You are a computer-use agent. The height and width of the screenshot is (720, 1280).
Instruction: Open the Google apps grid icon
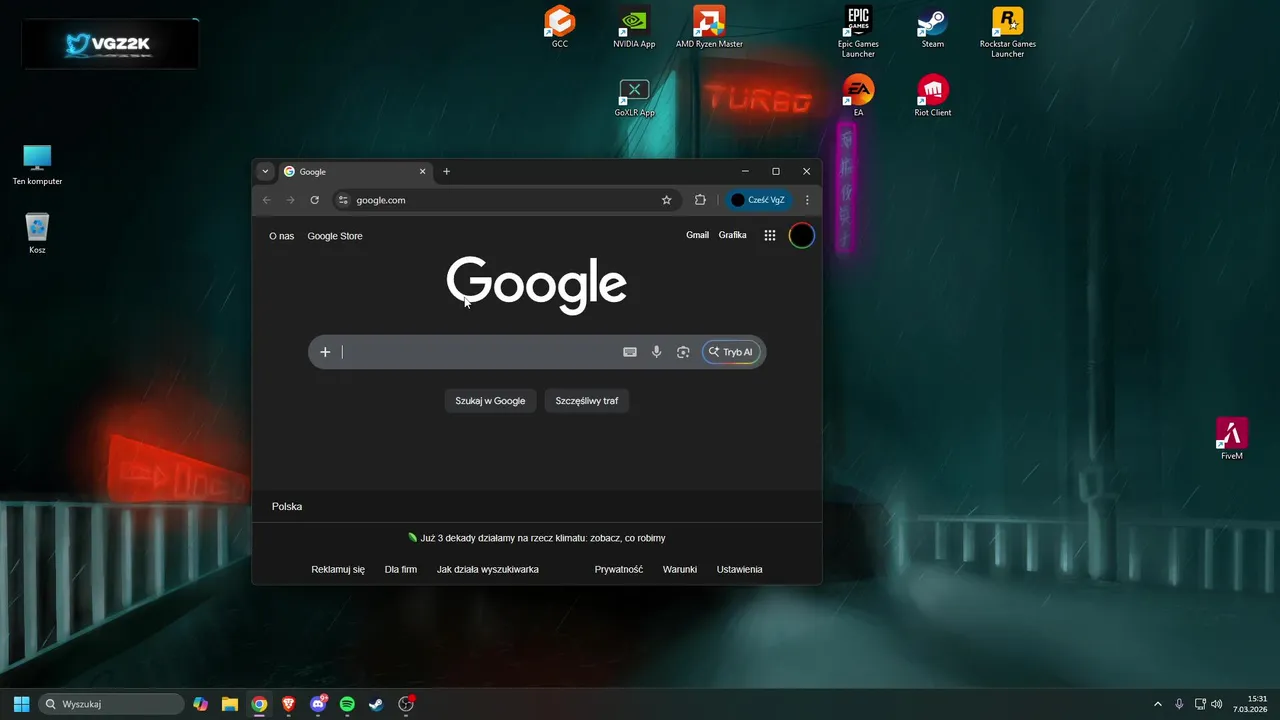(770, 236)
